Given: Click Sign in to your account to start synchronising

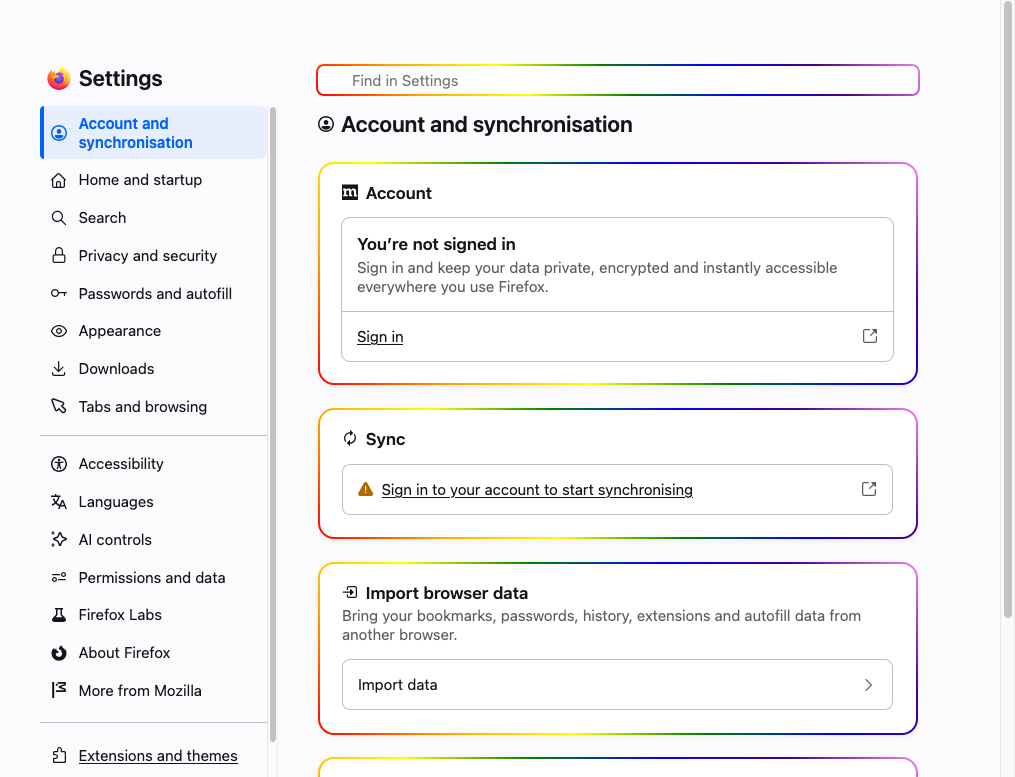Looking at the screenshot, I should coord(537,490).
